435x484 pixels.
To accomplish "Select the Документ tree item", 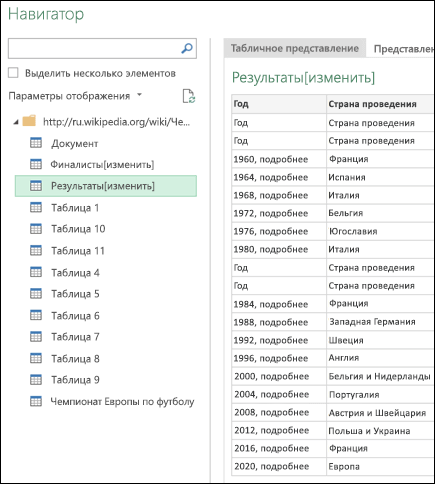I will tap(75, 143).
